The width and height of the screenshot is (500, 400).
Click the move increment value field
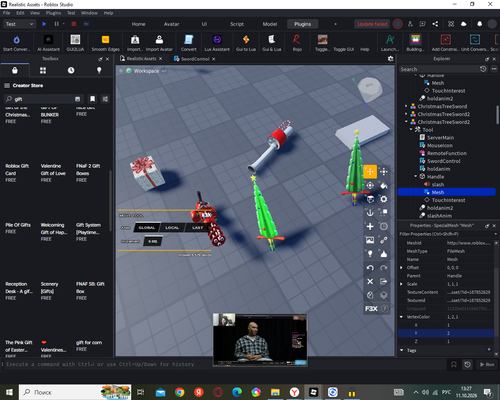pos(153,241)
